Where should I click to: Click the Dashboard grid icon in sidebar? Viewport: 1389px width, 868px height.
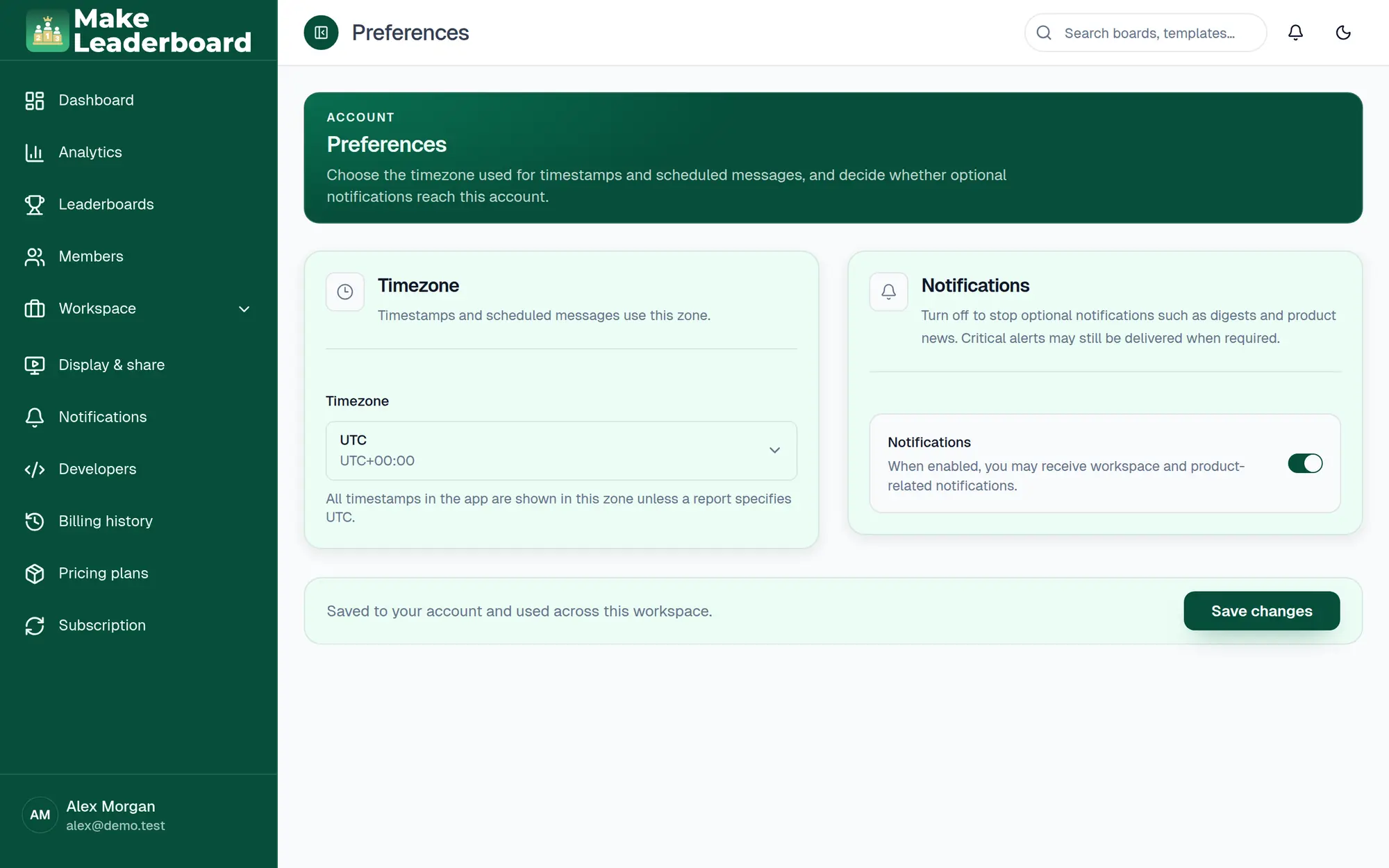click(x=35, y=101)
